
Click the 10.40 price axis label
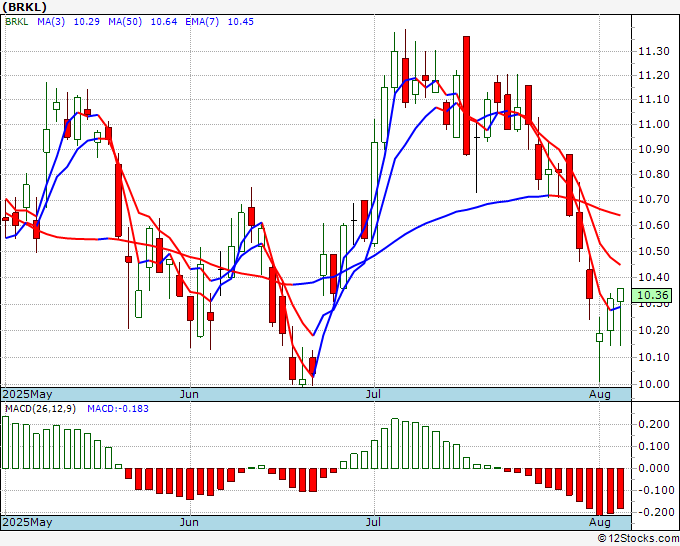click(654, 278)
